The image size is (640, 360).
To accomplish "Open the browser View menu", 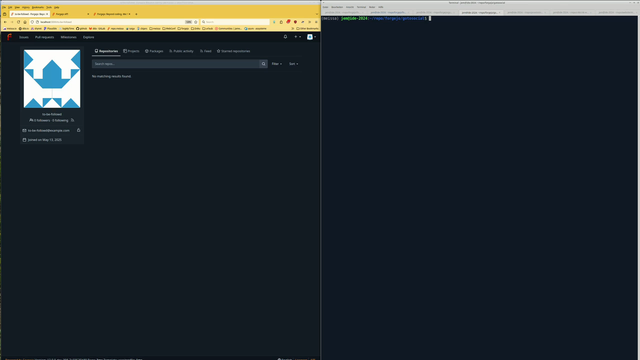I will [17, 7].
